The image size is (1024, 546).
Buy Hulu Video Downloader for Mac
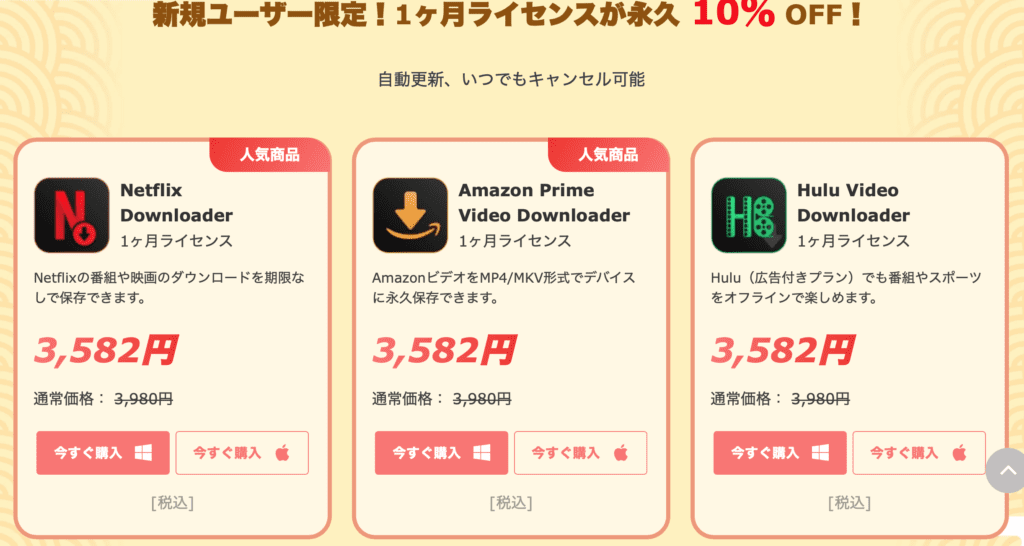918,453
